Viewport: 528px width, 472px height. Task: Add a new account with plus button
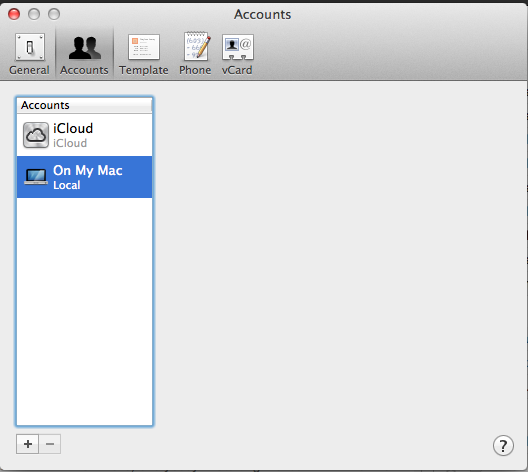click(28, 444)
